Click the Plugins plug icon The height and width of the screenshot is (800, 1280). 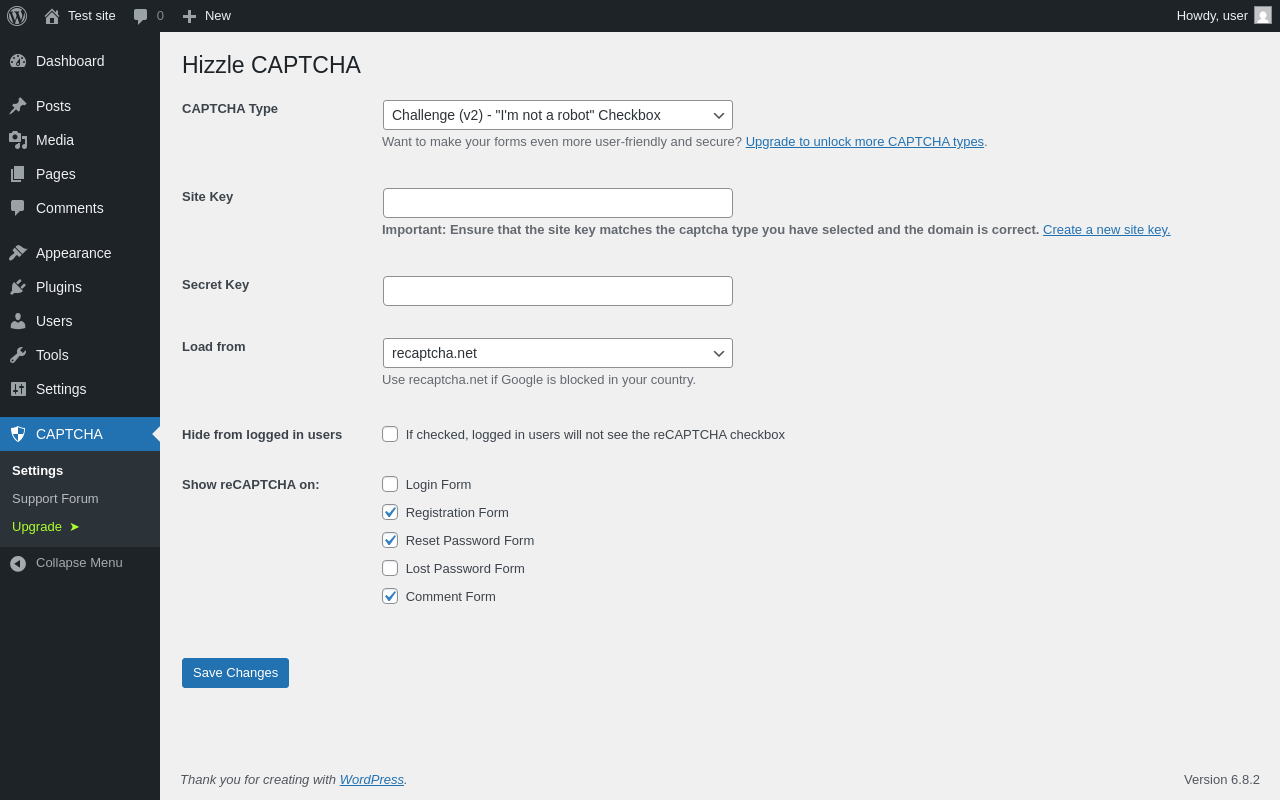(x=18, y=287)
